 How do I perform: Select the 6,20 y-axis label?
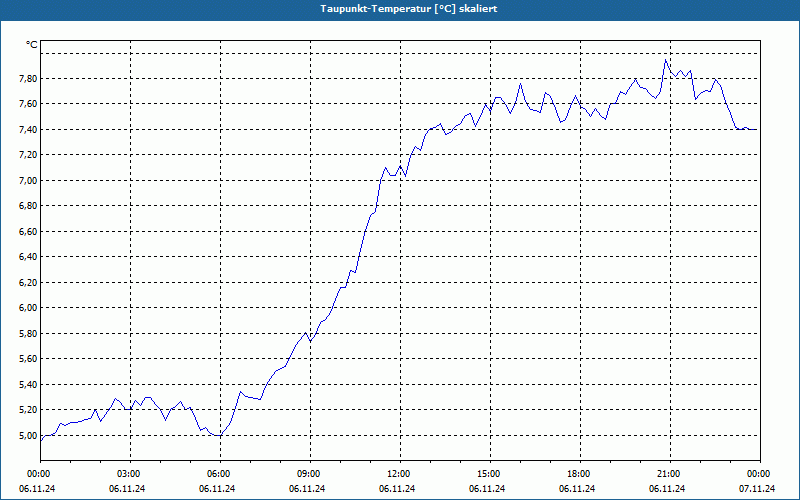[x=29, y=283]
